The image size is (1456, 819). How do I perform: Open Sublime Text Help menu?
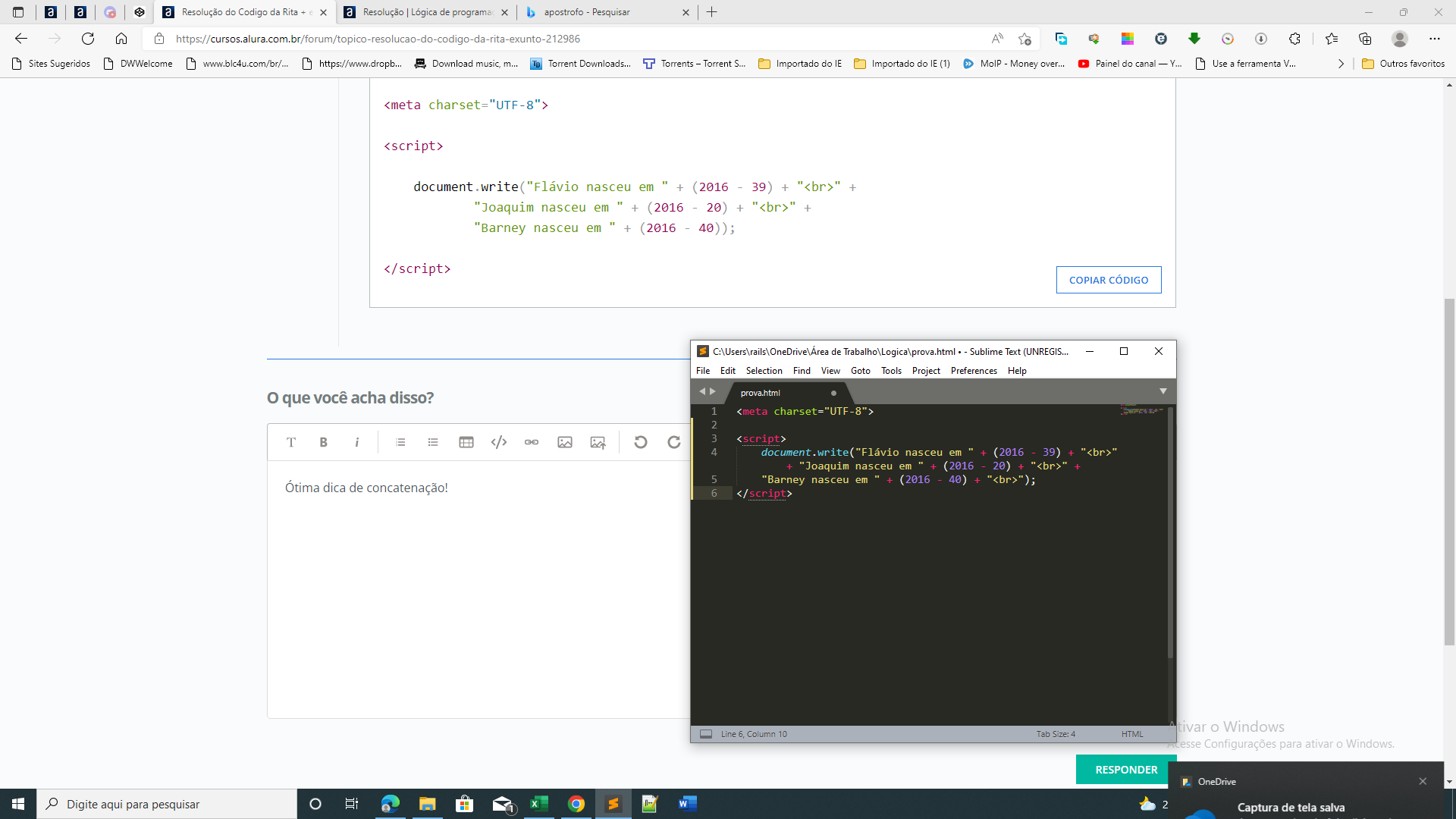pyautogui.click(x=1017, y=371)
